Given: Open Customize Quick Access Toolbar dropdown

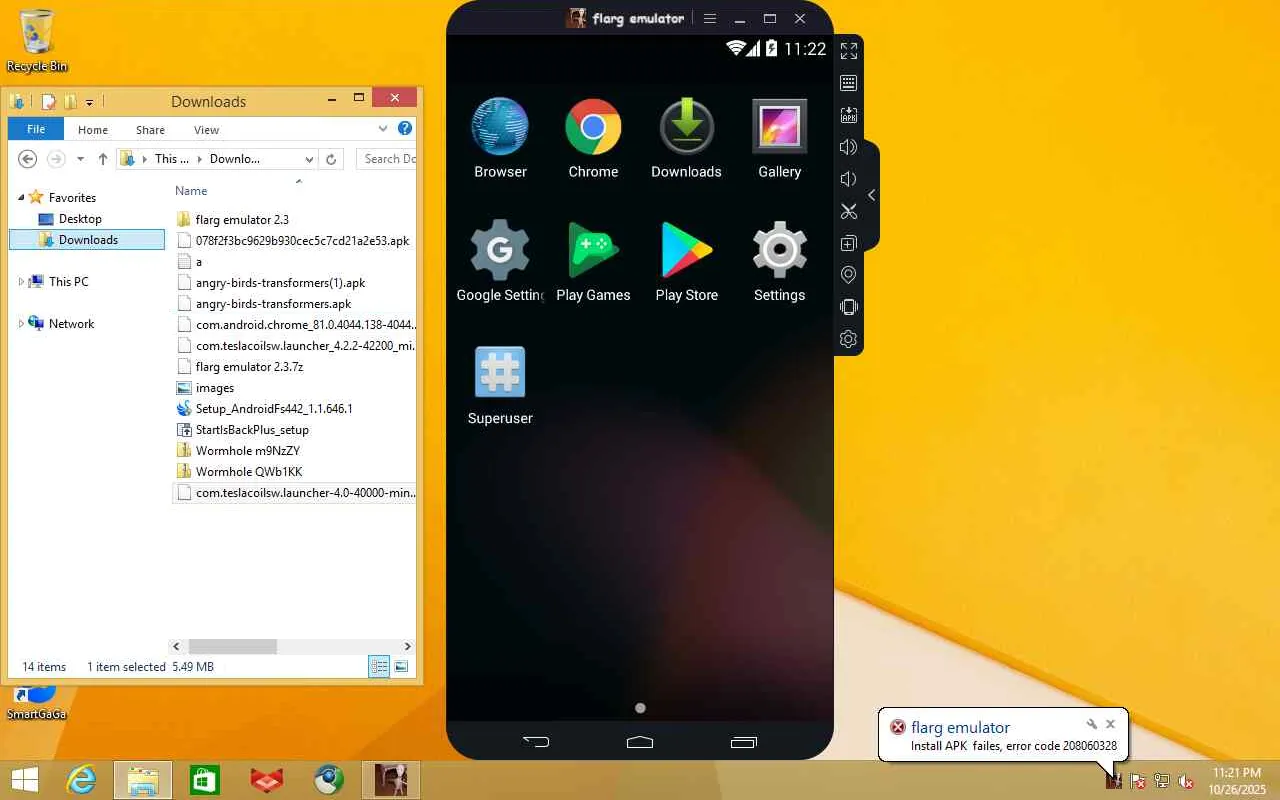Looking at the screenshot, I should tap(89, 102).
